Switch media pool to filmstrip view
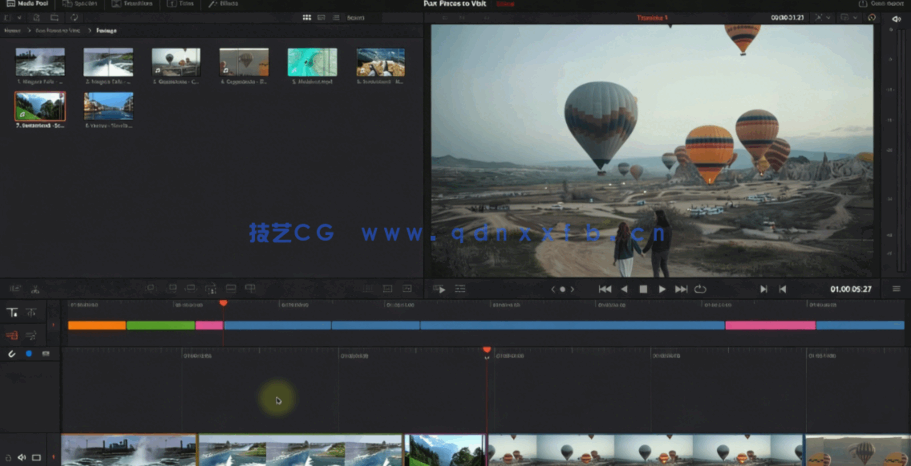 click(321, 18)
